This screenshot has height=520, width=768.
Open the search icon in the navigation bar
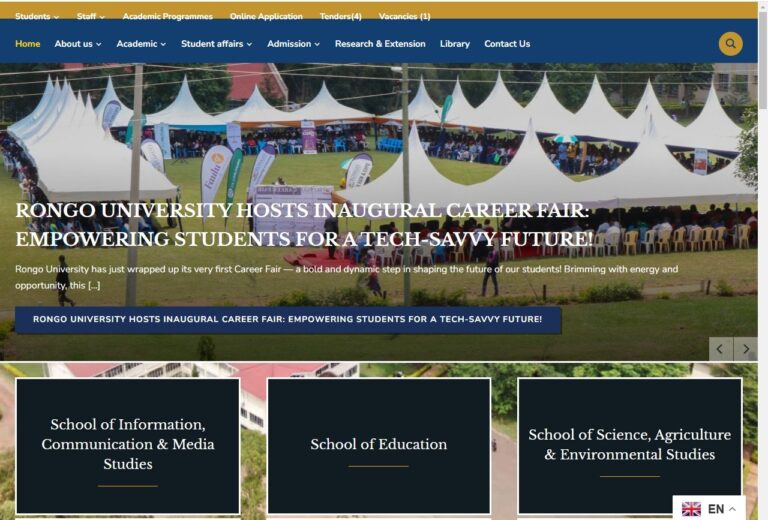(x=730, y=44)
